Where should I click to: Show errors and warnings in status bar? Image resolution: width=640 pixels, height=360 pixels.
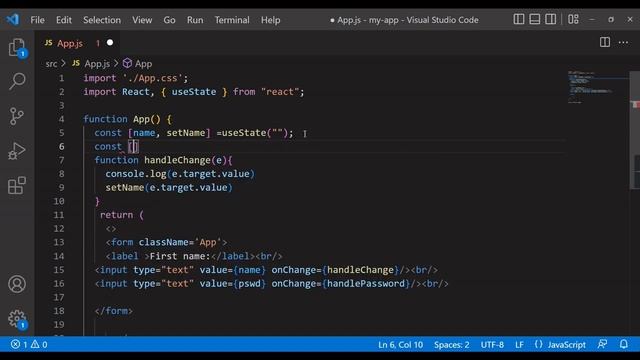coord(29,344)
